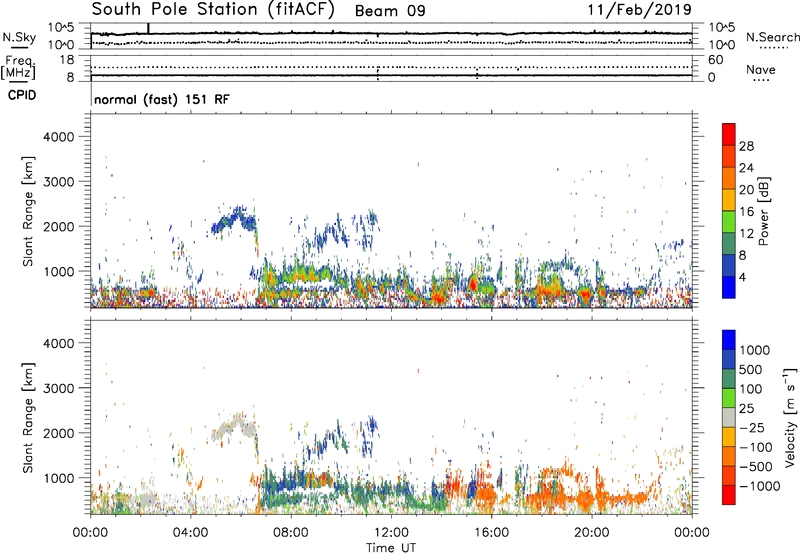Click the date "11/Feb/2019"
This screenshot has width=800, height=554.
[x=640, y=10]
